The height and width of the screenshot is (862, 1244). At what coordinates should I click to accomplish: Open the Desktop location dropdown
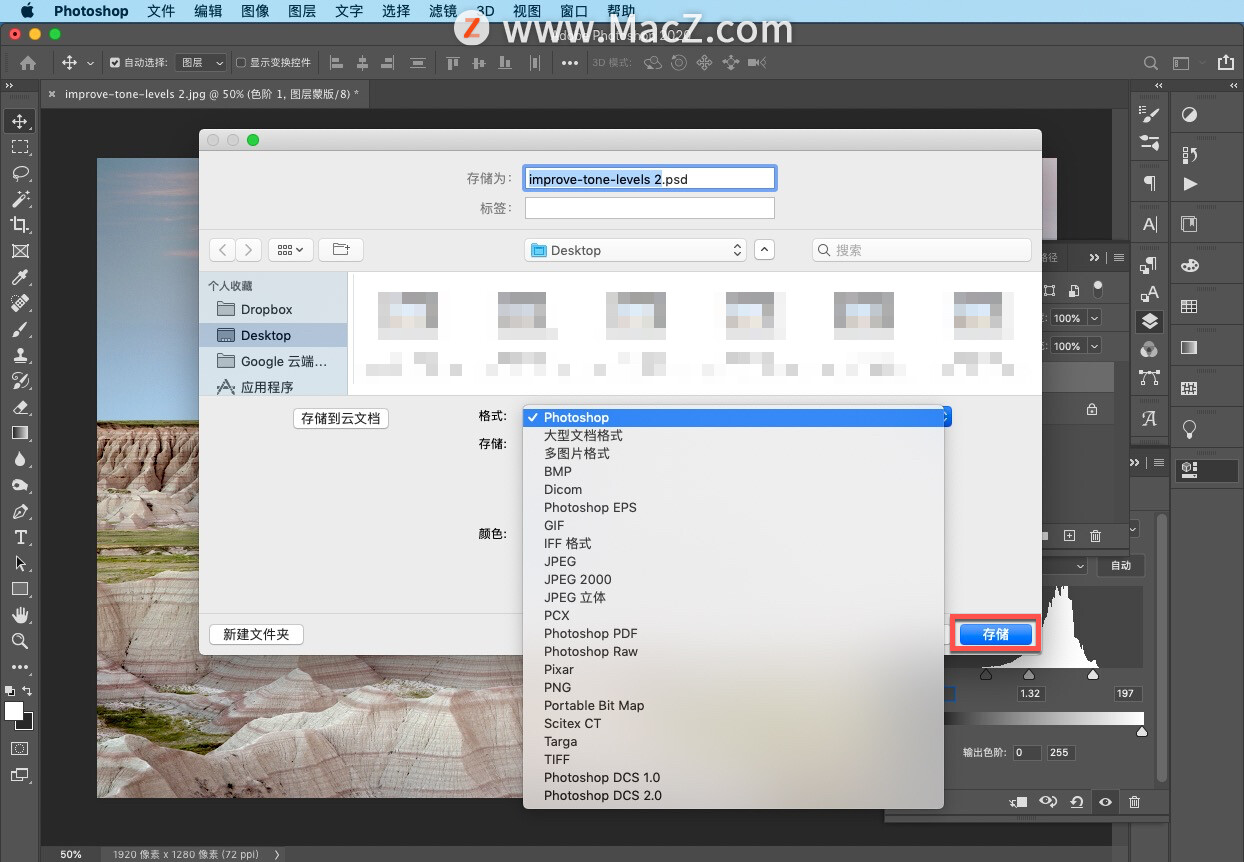(x=636, y=250)
